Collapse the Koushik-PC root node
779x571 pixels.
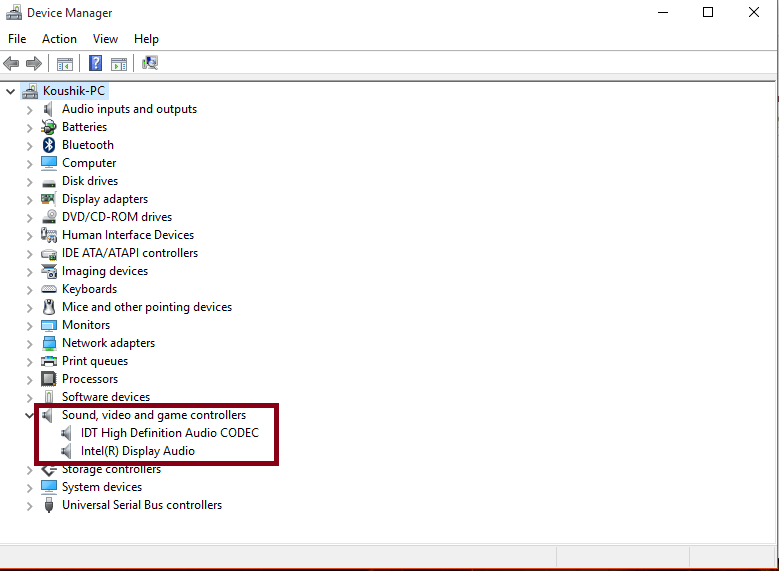pos(10,91)
